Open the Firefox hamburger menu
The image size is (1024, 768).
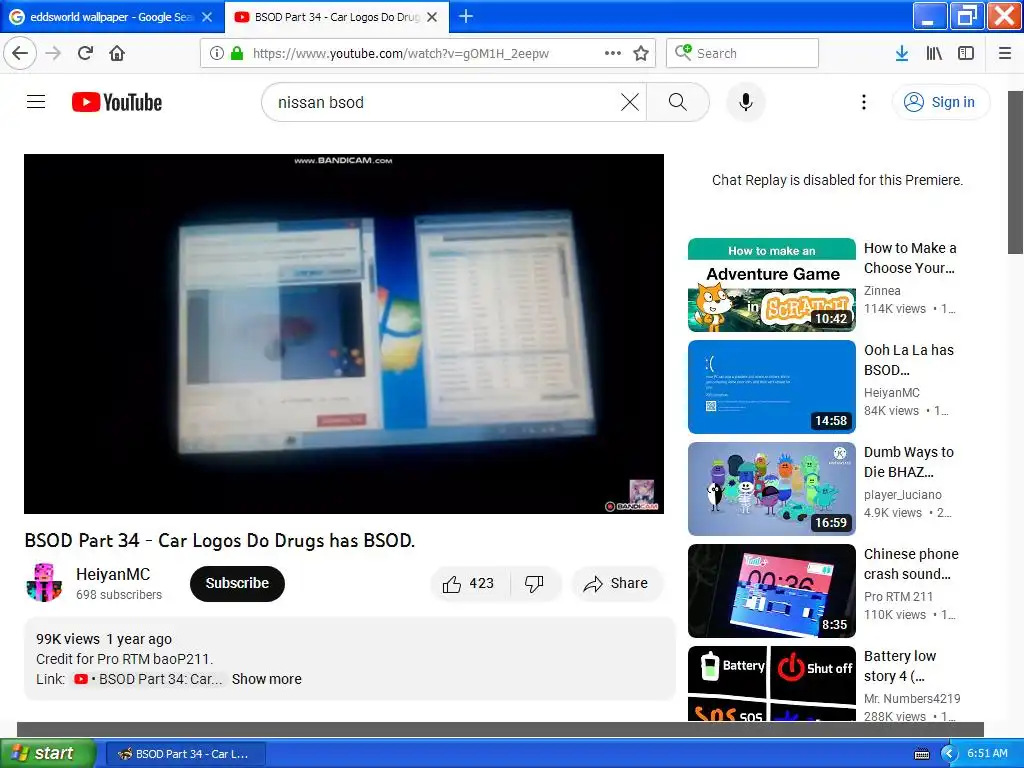[x=1005, y=53]
